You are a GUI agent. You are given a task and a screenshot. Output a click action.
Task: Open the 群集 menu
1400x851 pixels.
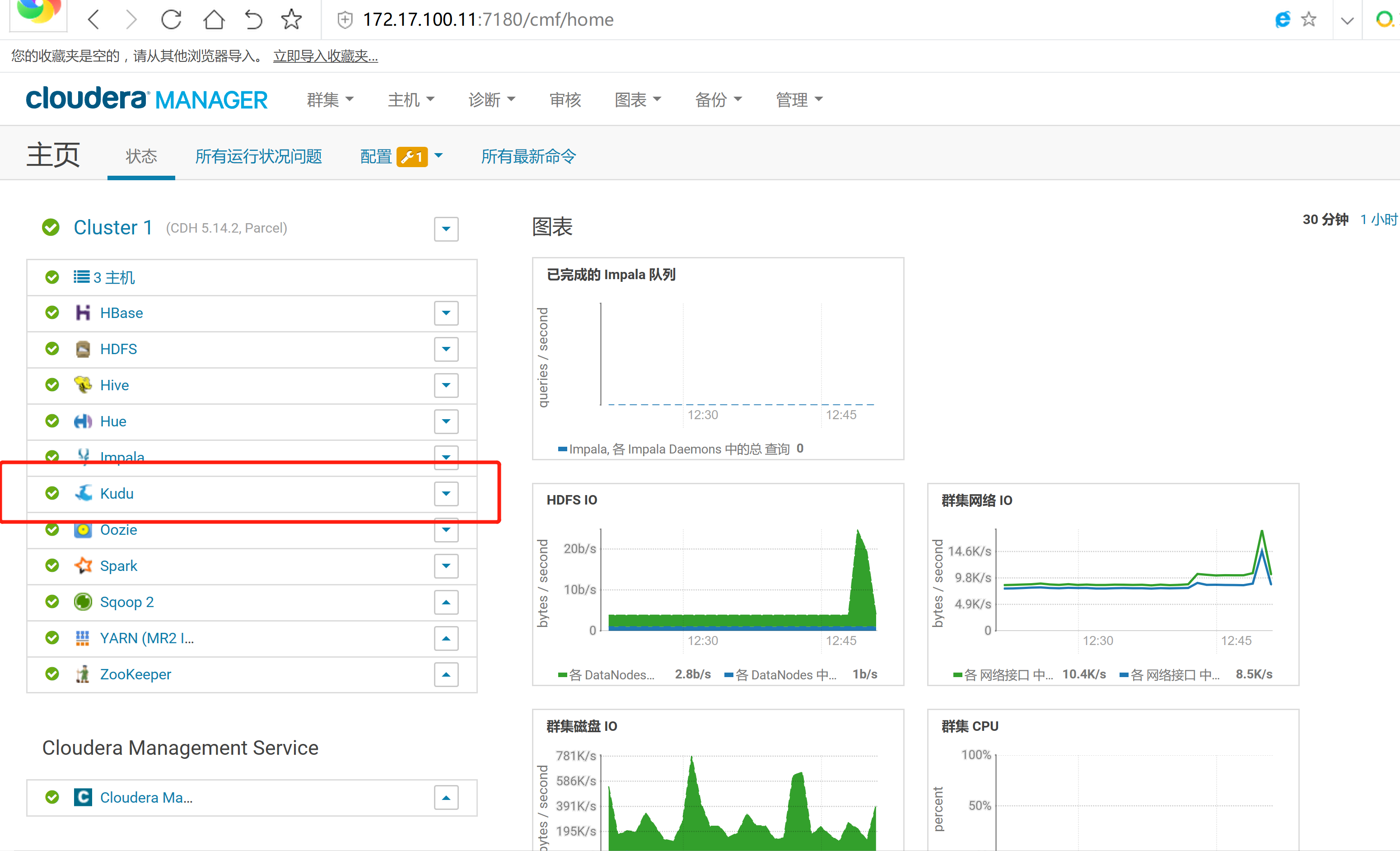click(x=330, y=100)
